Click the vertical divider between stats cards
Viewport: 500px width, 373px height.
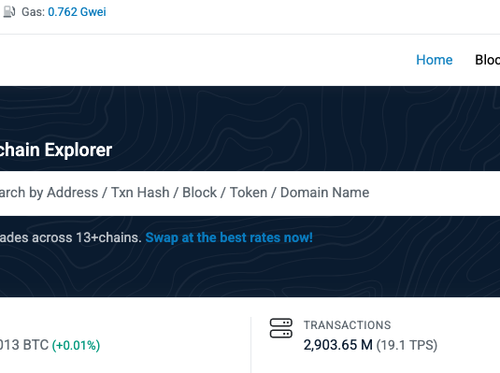[x=251, y=345]
